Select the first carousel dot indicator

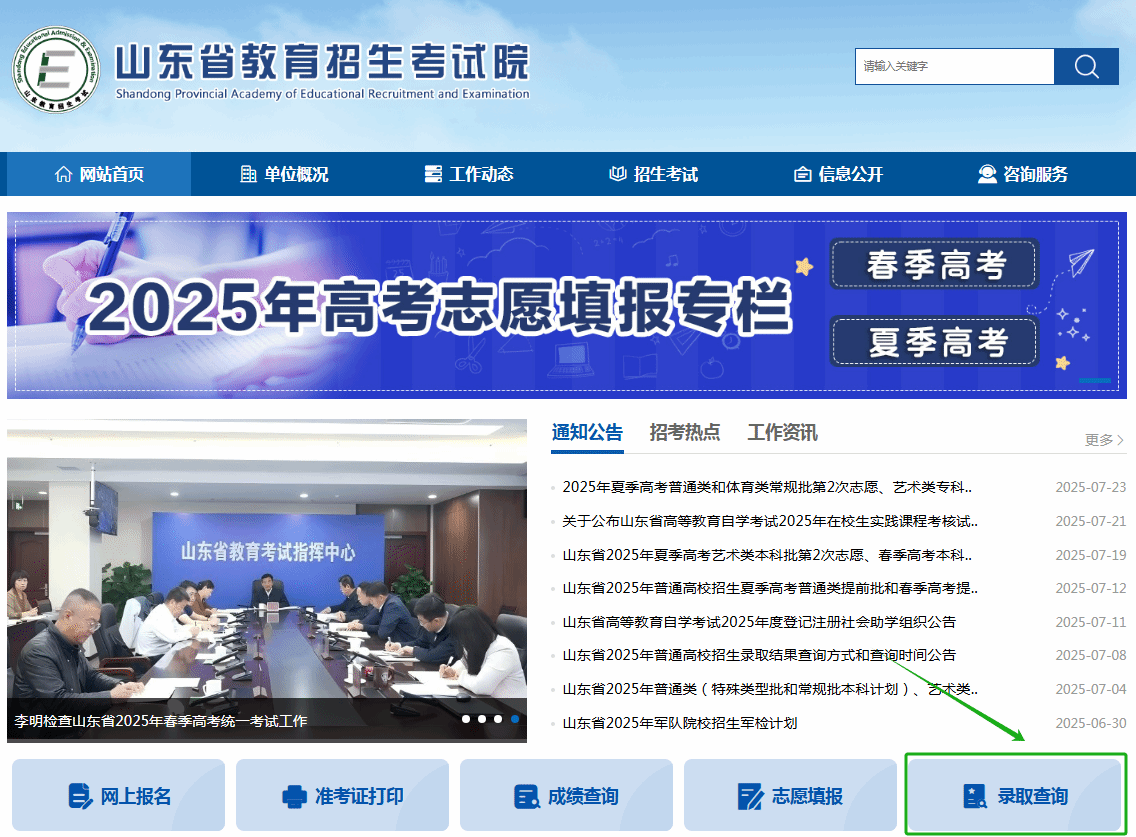point(466,719)
